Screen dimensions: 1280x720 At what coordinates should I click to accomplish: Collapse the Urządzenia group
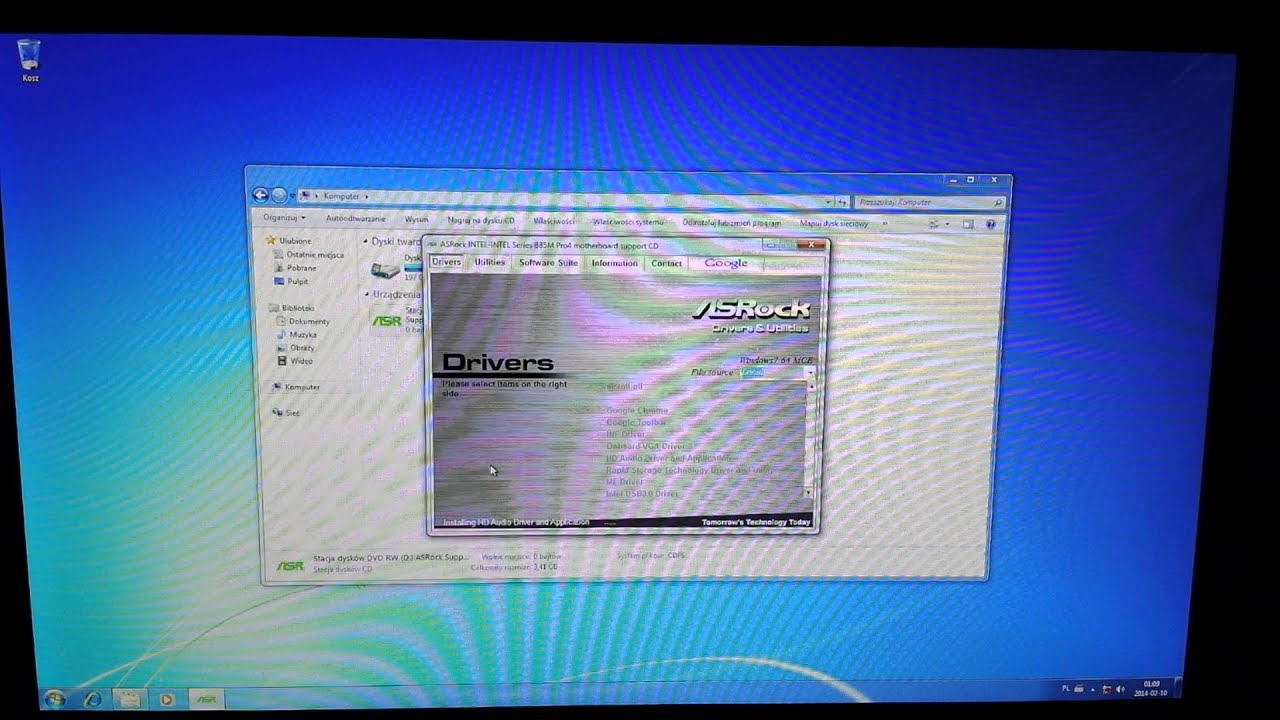(367, 294)
